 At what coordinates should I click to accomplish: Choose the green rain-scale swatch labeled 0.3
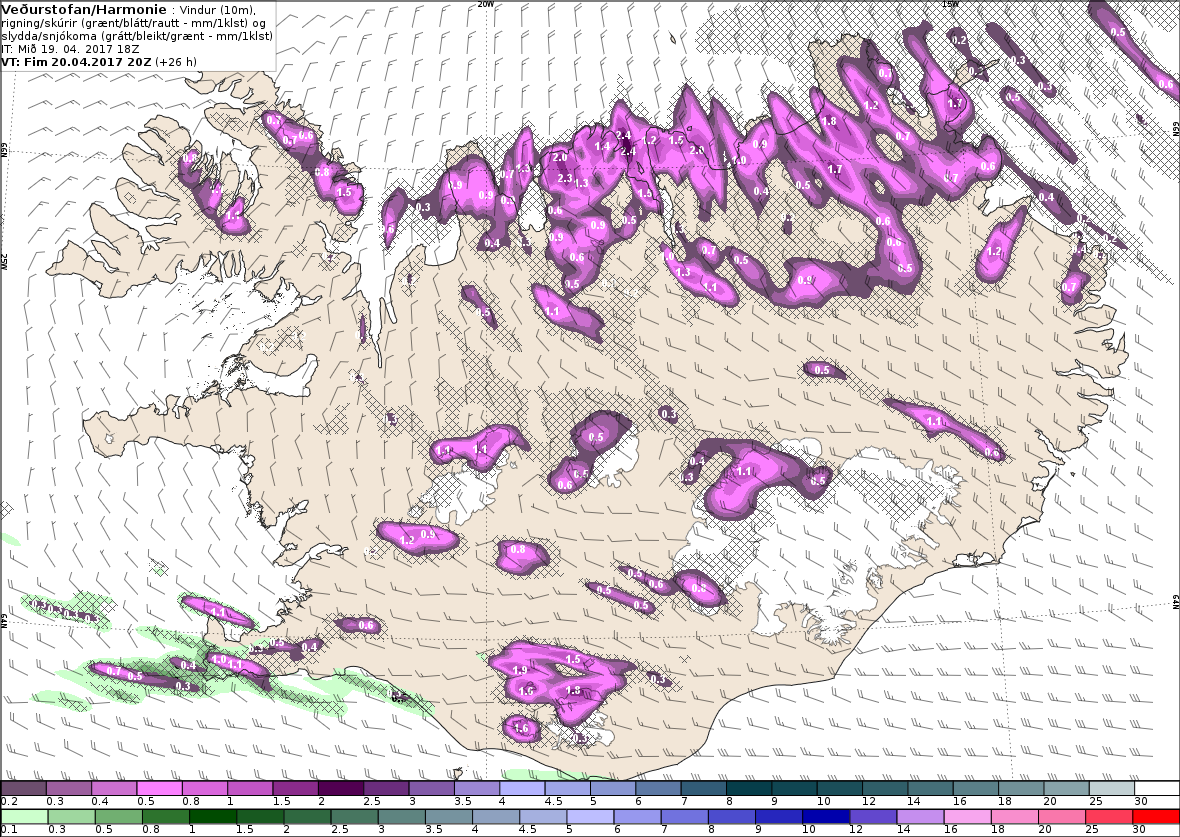tap(71, 817)
